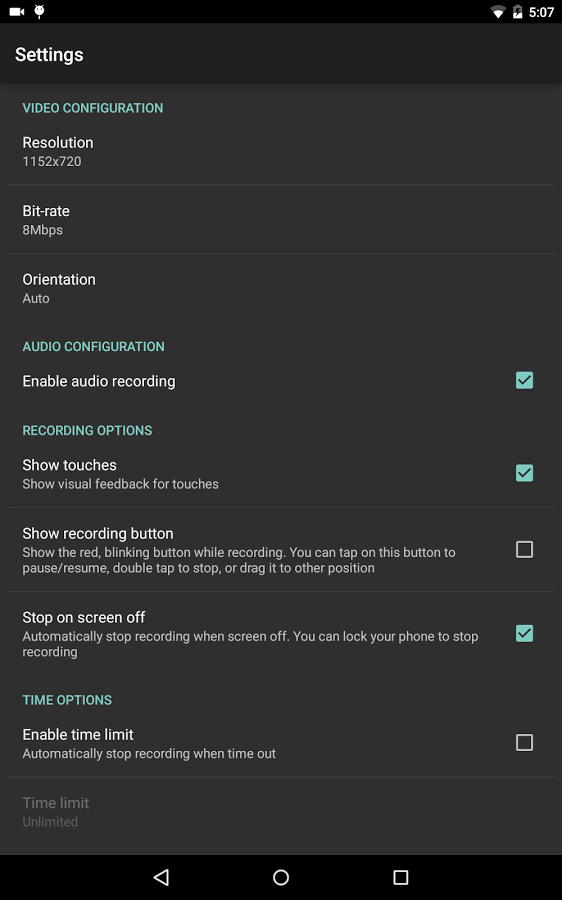Screen dimensions: 562x900
Task: Open recent apps with the square button
Action: click(401, 876)
